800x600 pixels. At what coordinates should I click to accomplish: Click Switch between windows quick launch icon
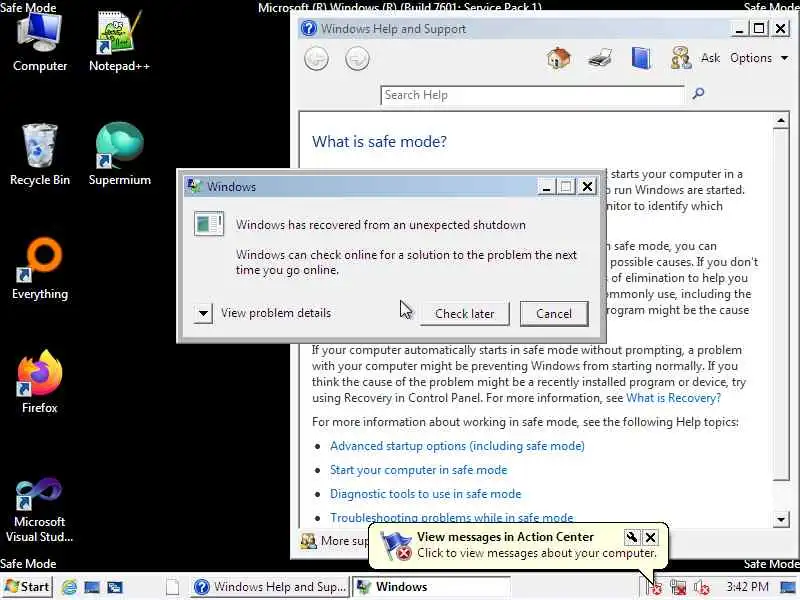point(115,587)
